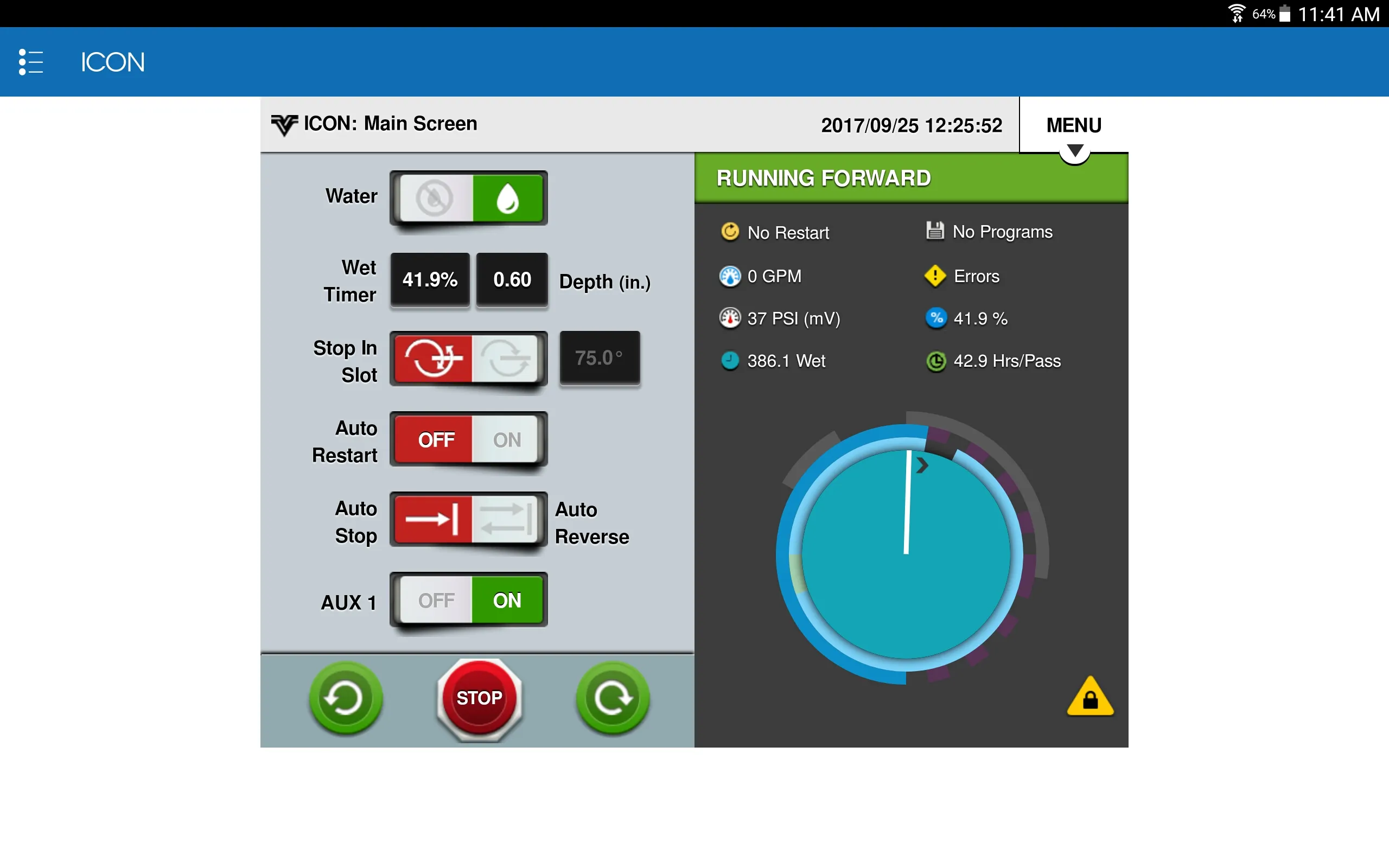This screenshot has height=868, width=1389.
Task: Tap the 'No Programs' status text
Action: pos(1002,232)
